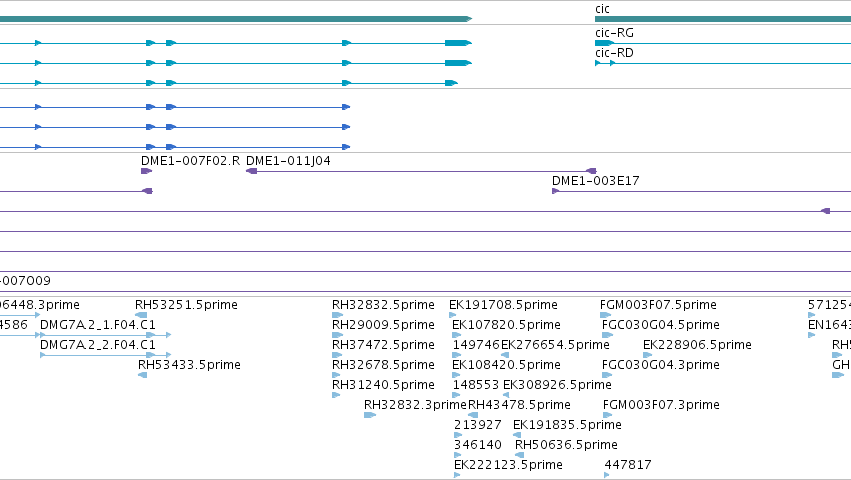Select EK228906.5prime EST label
This screenshot has width=851, height=480.
click(x=697, y=345)
